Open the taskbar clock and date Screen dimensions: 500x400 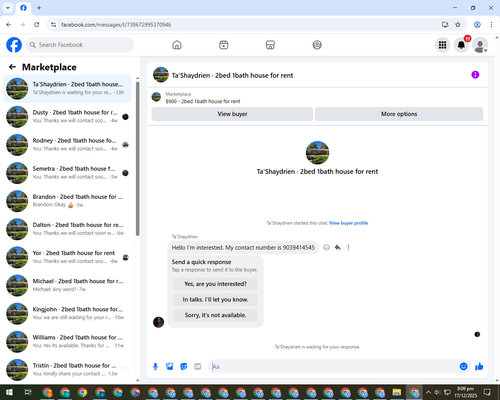coord(465,392)
